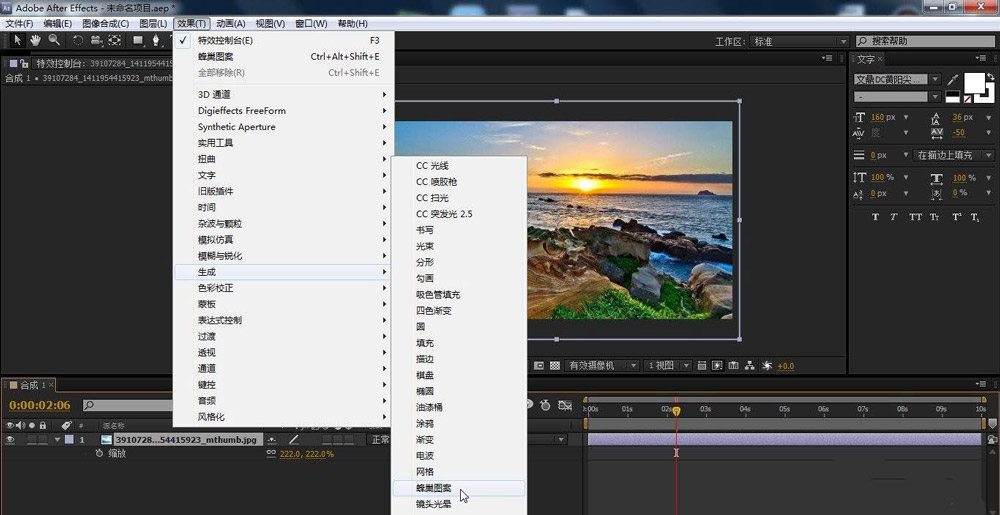Collapse the layer 1 disclosure triangle
1000x515 pixels.
[58, 439]
